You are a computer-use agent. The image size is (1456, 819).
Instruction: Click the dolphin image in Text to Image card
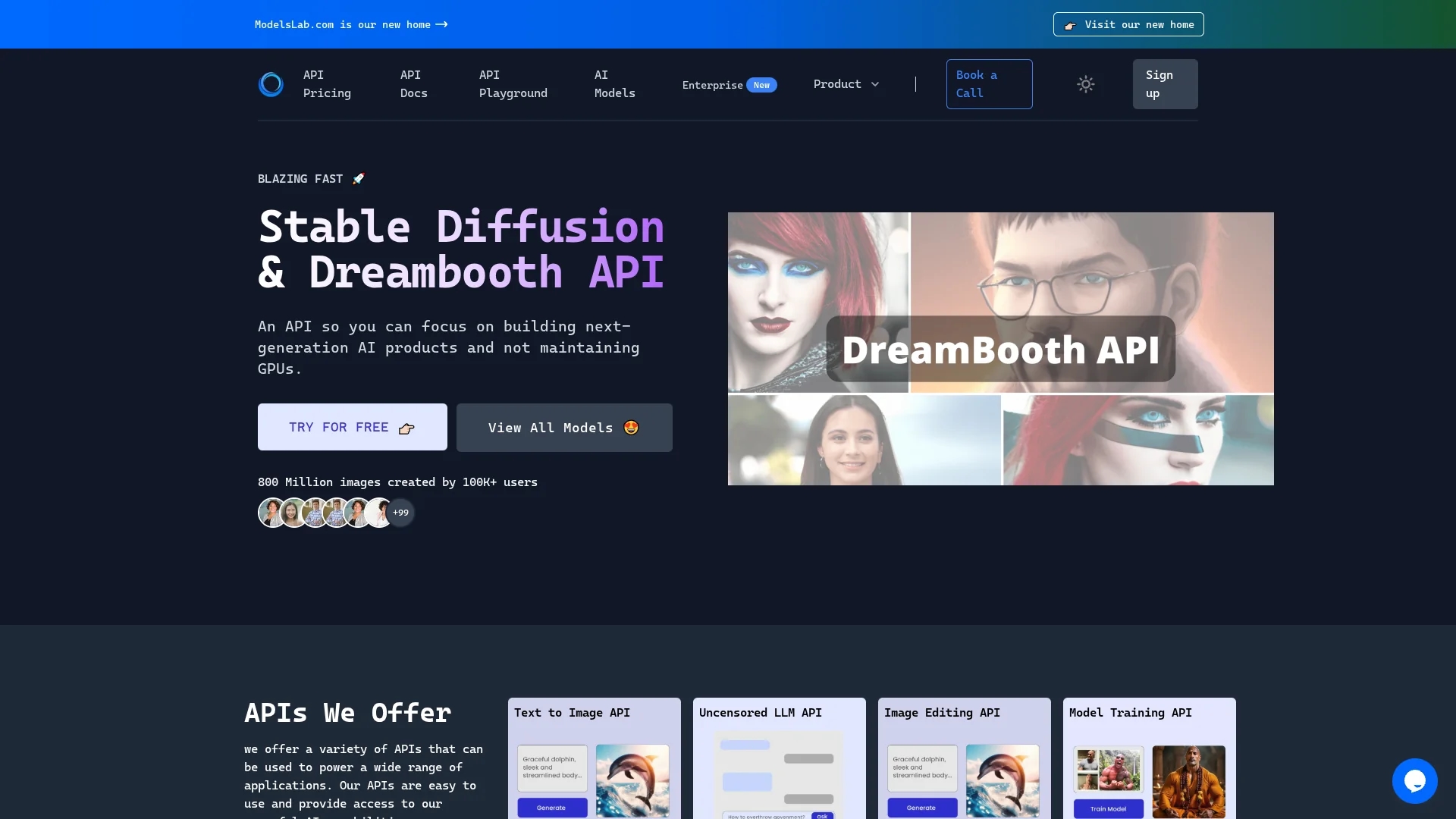click(632, 781)
